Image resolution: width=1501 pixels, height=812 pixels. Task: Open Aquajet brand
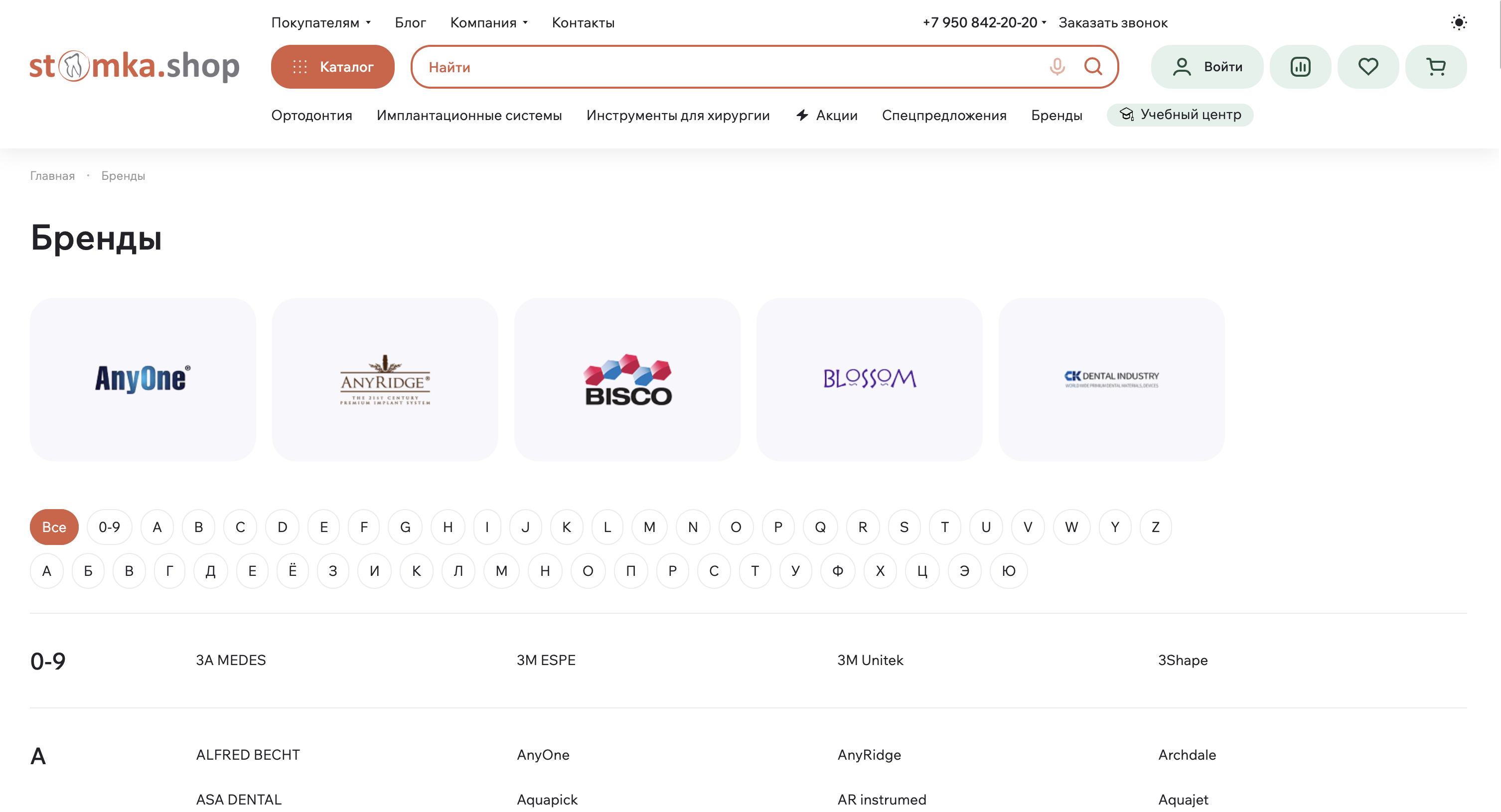click(1184, 799)
